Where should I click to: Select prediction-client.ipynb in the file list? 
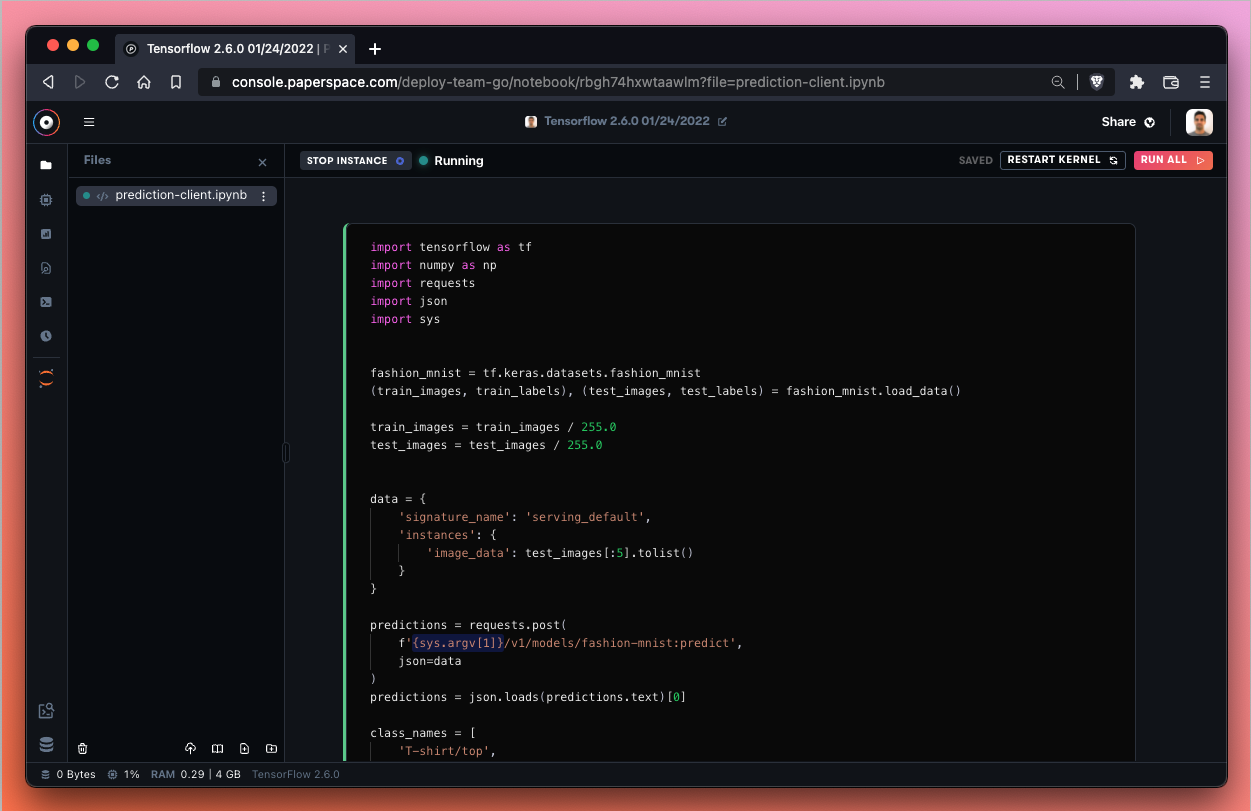[176, 196]
